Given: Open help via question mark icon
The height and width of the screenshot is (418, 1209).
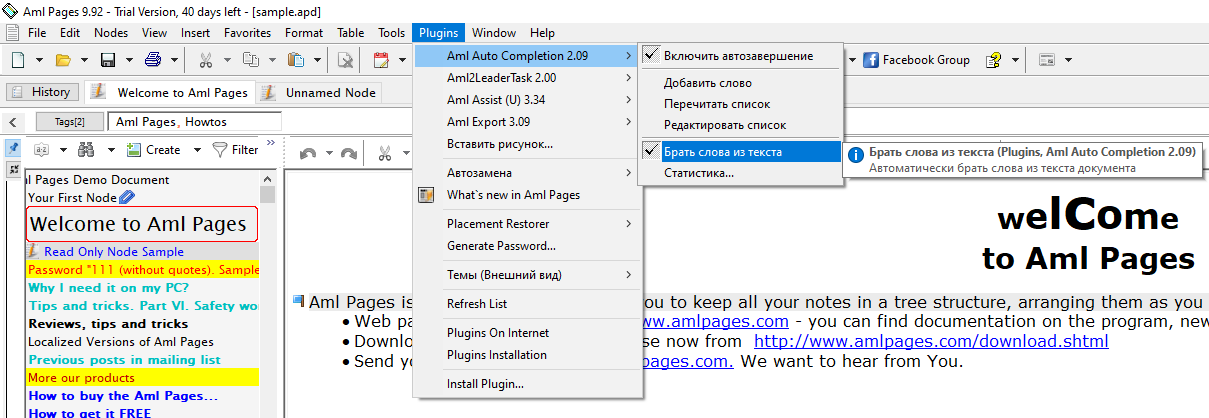Looking at the screenshot, I should point(994,60).
